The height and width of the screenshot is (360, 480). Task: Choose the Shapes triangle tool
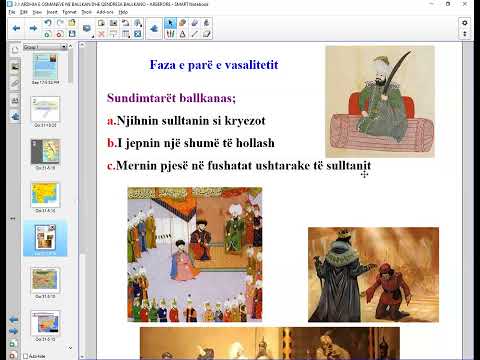click(x=183, y=34)
